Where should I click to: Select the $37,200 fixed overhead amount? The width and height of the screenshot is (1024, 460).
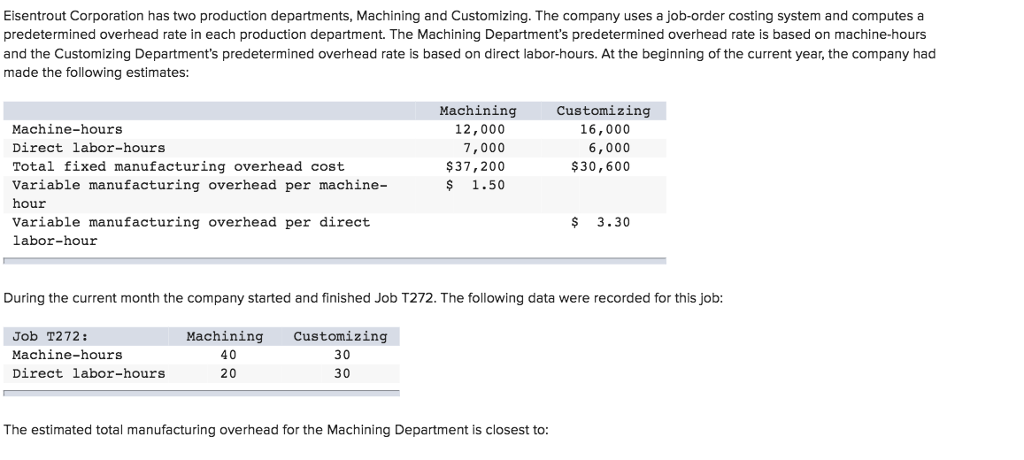click(x=480, y=166)
